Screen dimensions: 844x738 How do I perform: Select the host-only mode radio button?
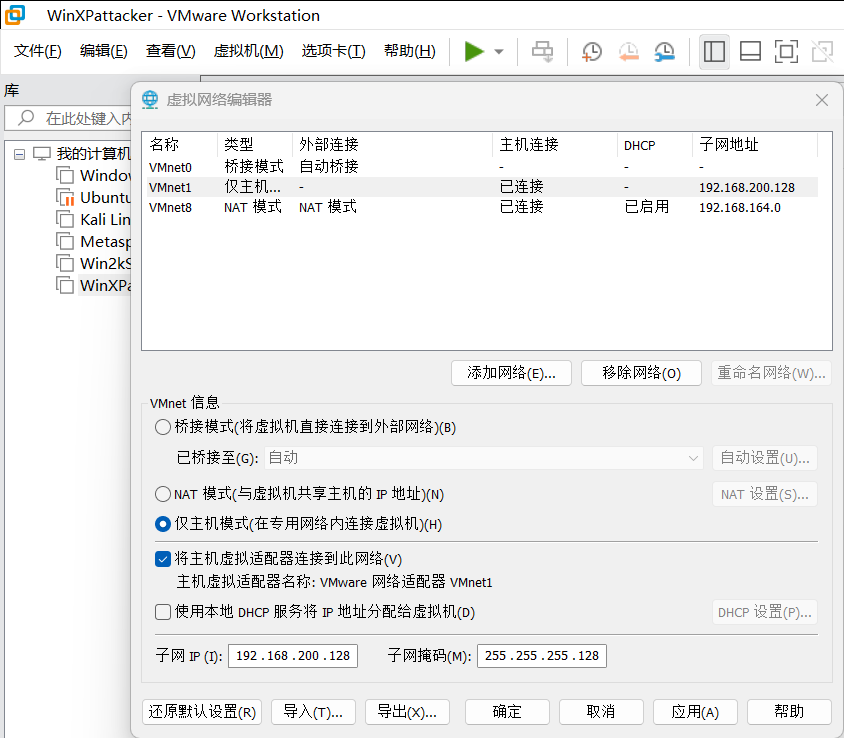[x=163, y=524]
